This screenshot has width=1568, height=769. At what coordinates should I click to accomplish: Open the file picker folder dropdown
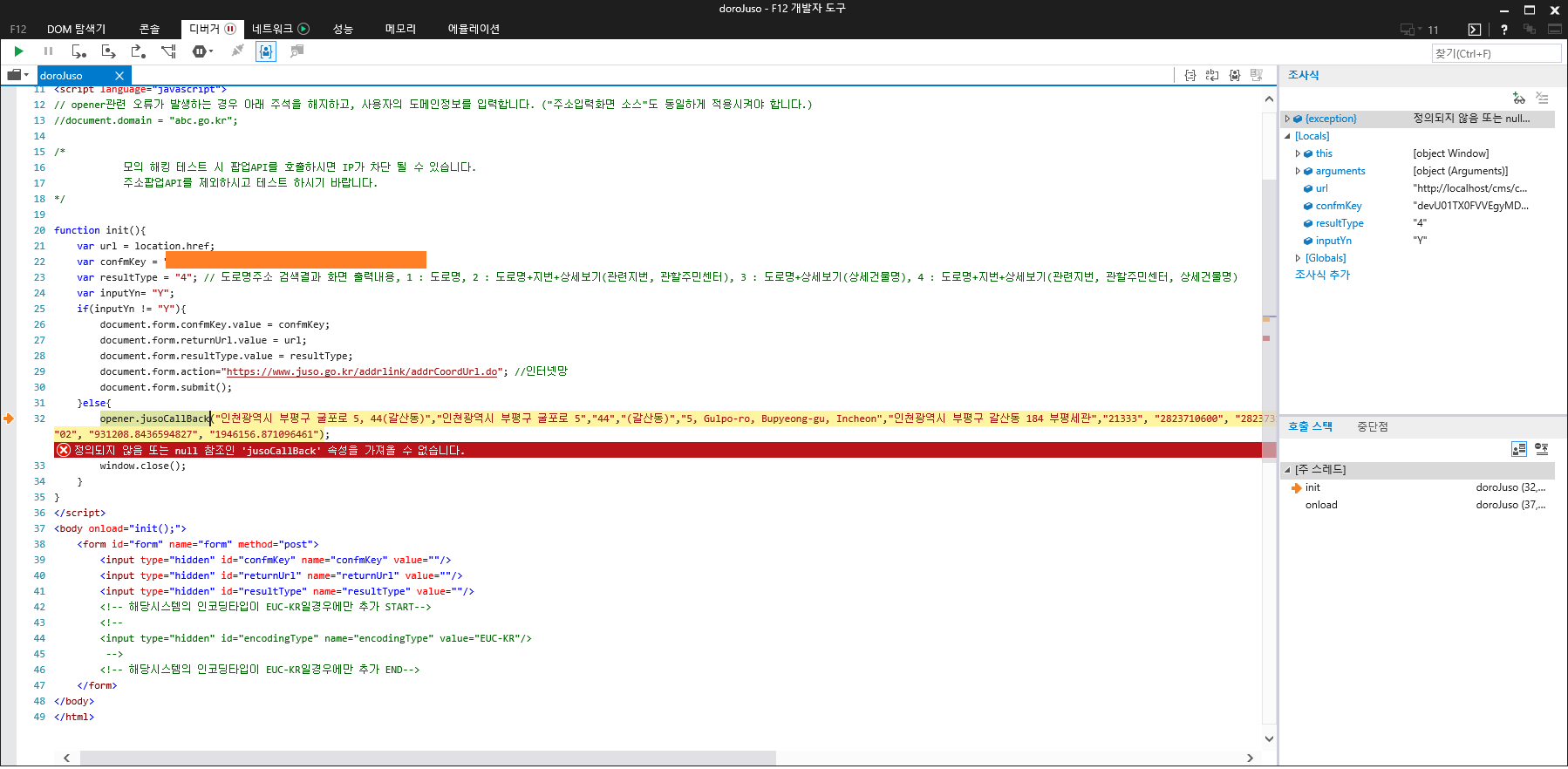pos(18,75)
